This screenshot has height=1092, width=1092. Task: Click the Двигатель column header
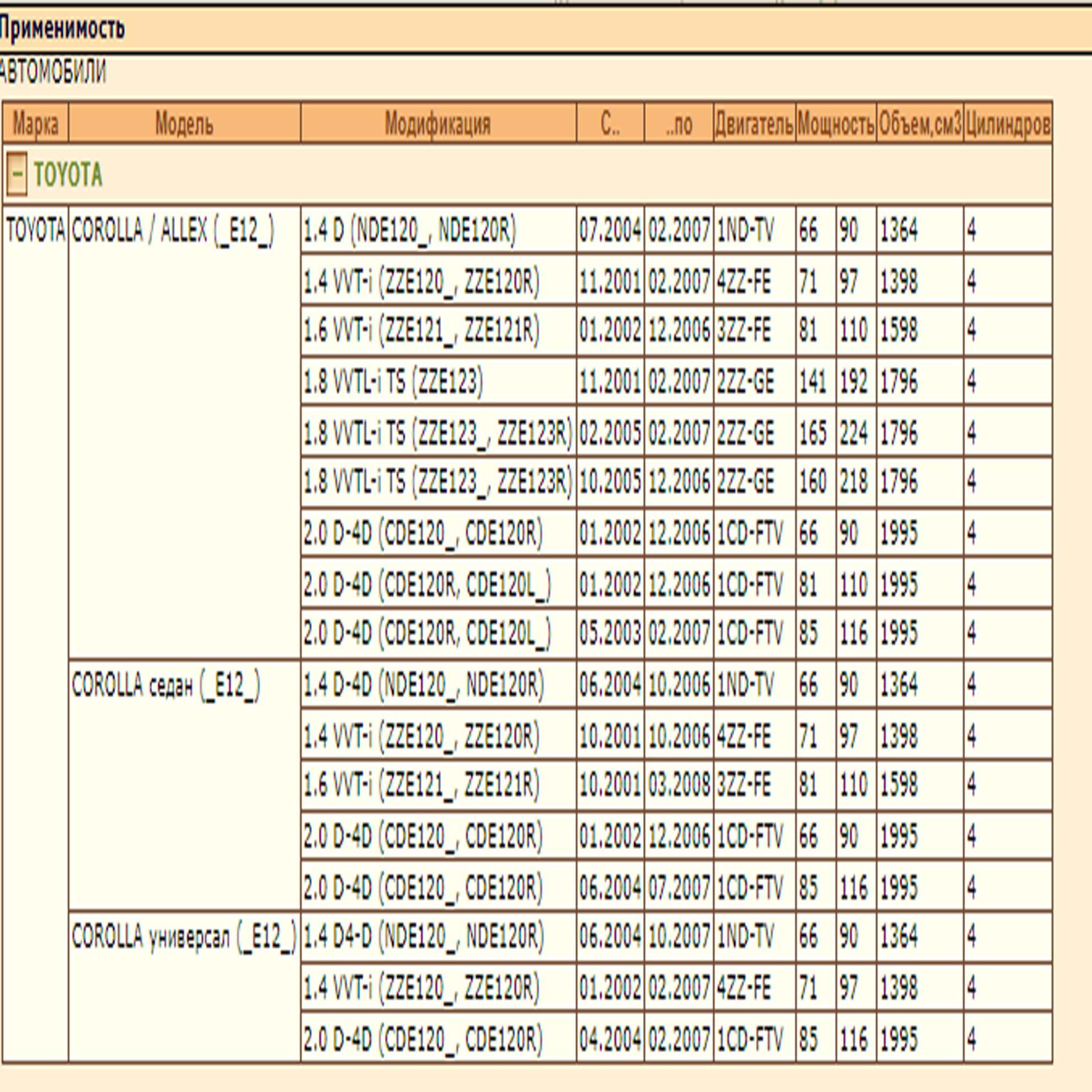coord(754,123)
